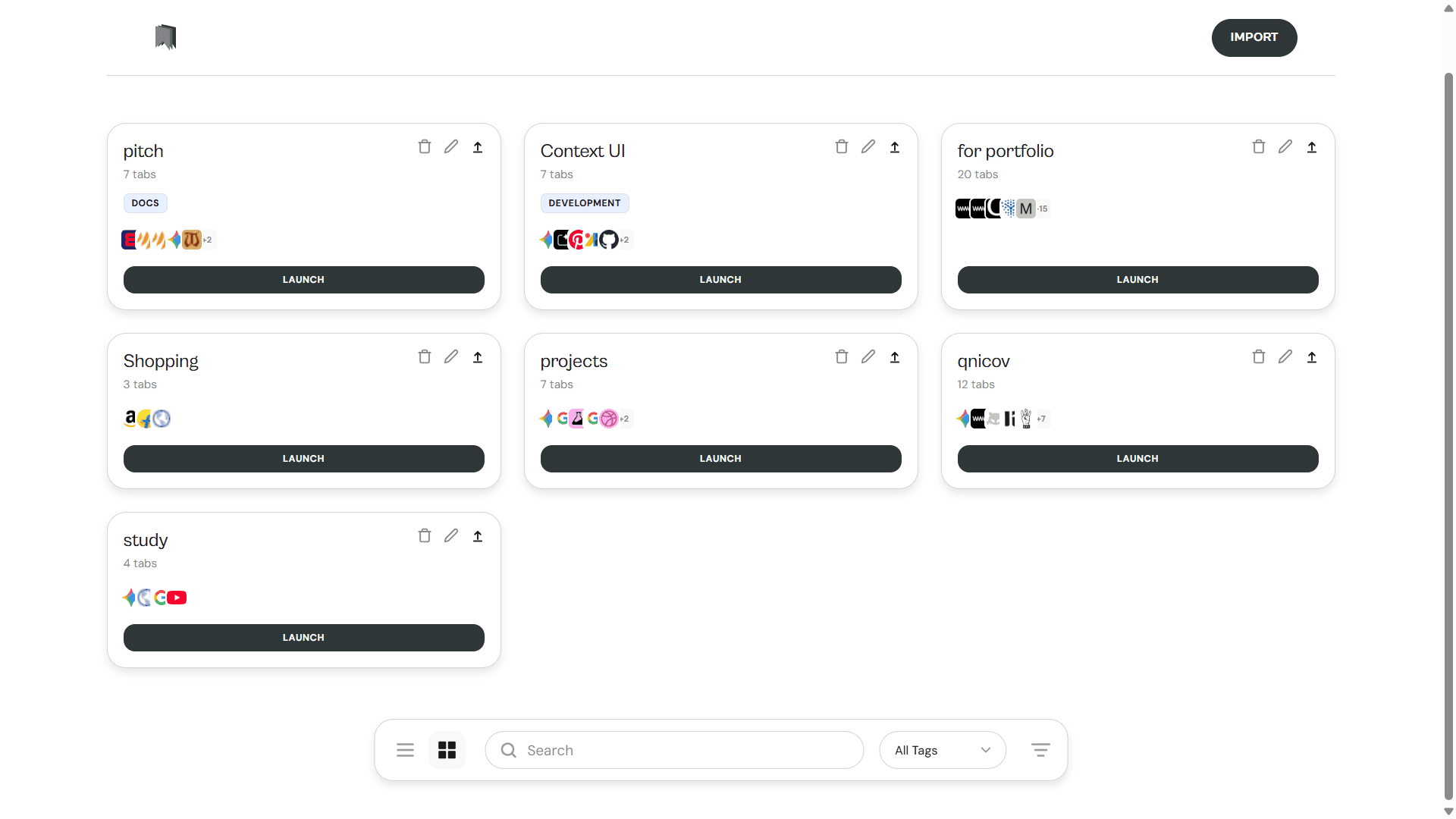Click the filter icon in bottom toolbar
Image resolution: width=1456 pixels, height=819 pixels.
1040,750
